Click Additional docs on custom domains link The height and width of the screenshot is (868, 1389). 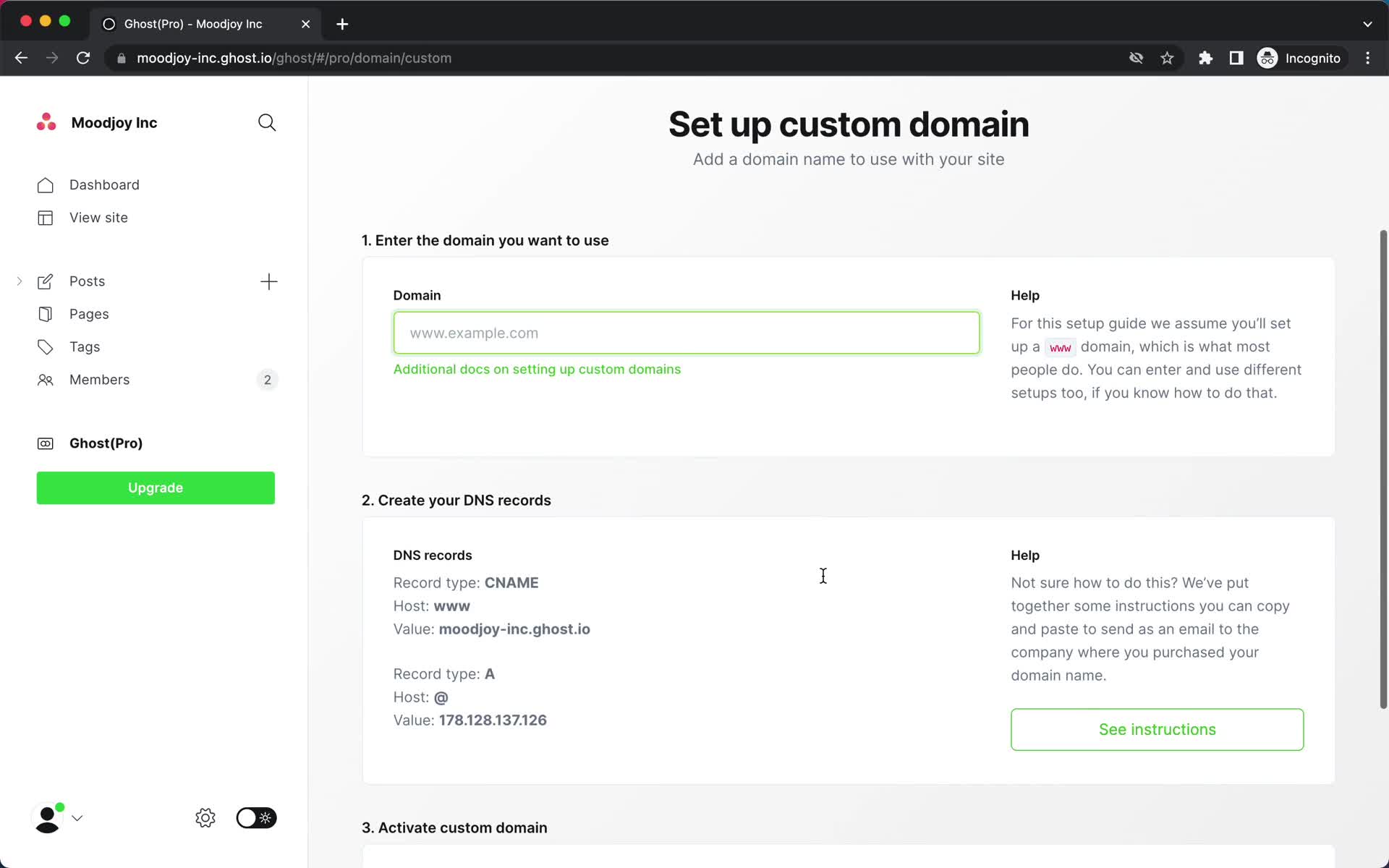tap(537, 368)
